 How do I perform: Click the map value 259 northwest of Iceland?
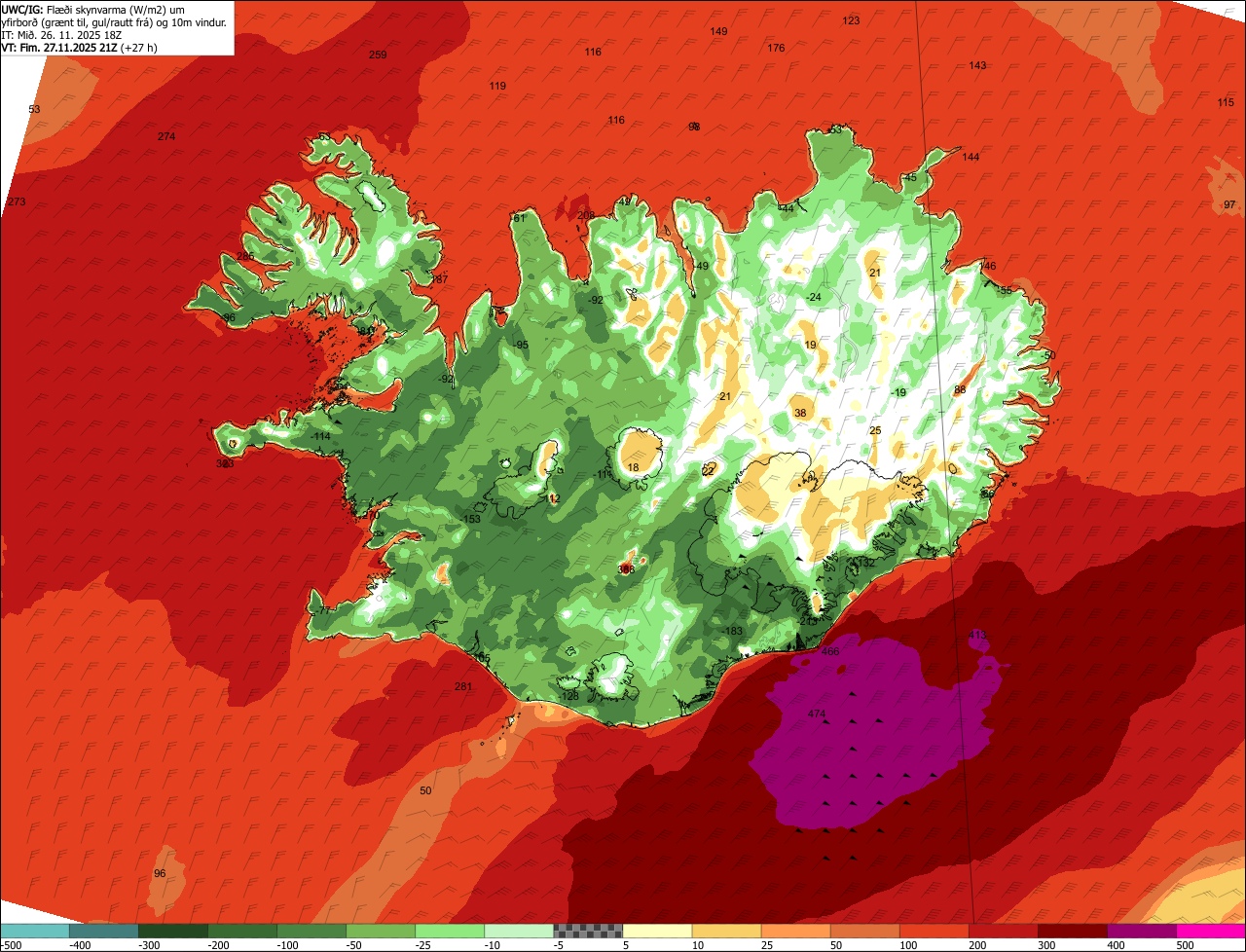point(378,55)
